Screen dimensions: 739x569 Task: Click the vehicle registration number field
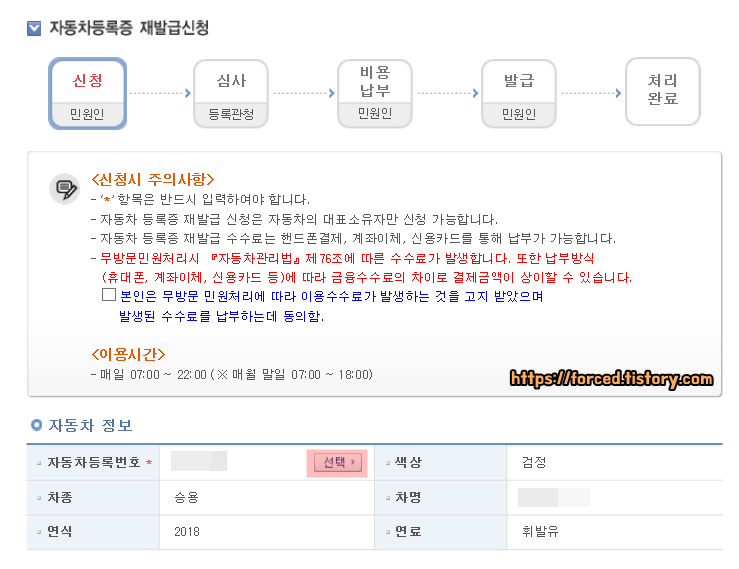click(199, 461)
